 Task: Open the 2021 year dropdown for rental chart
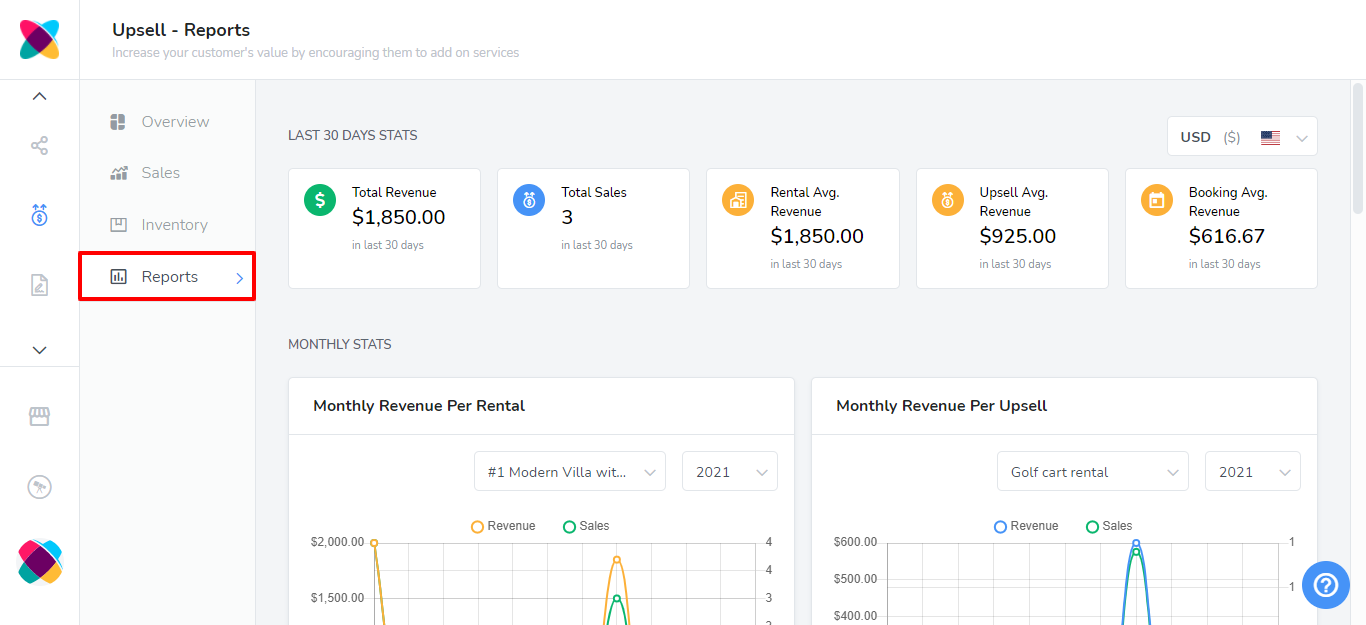730,472
